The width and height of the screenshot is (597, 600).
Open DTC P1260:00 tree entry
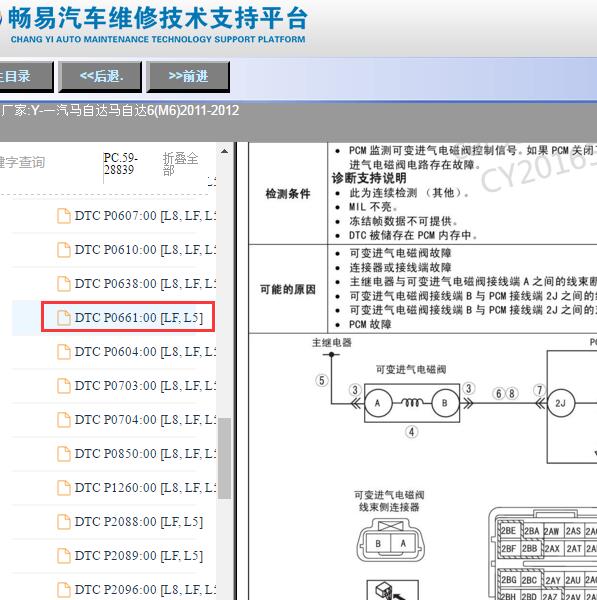(145, 488)
